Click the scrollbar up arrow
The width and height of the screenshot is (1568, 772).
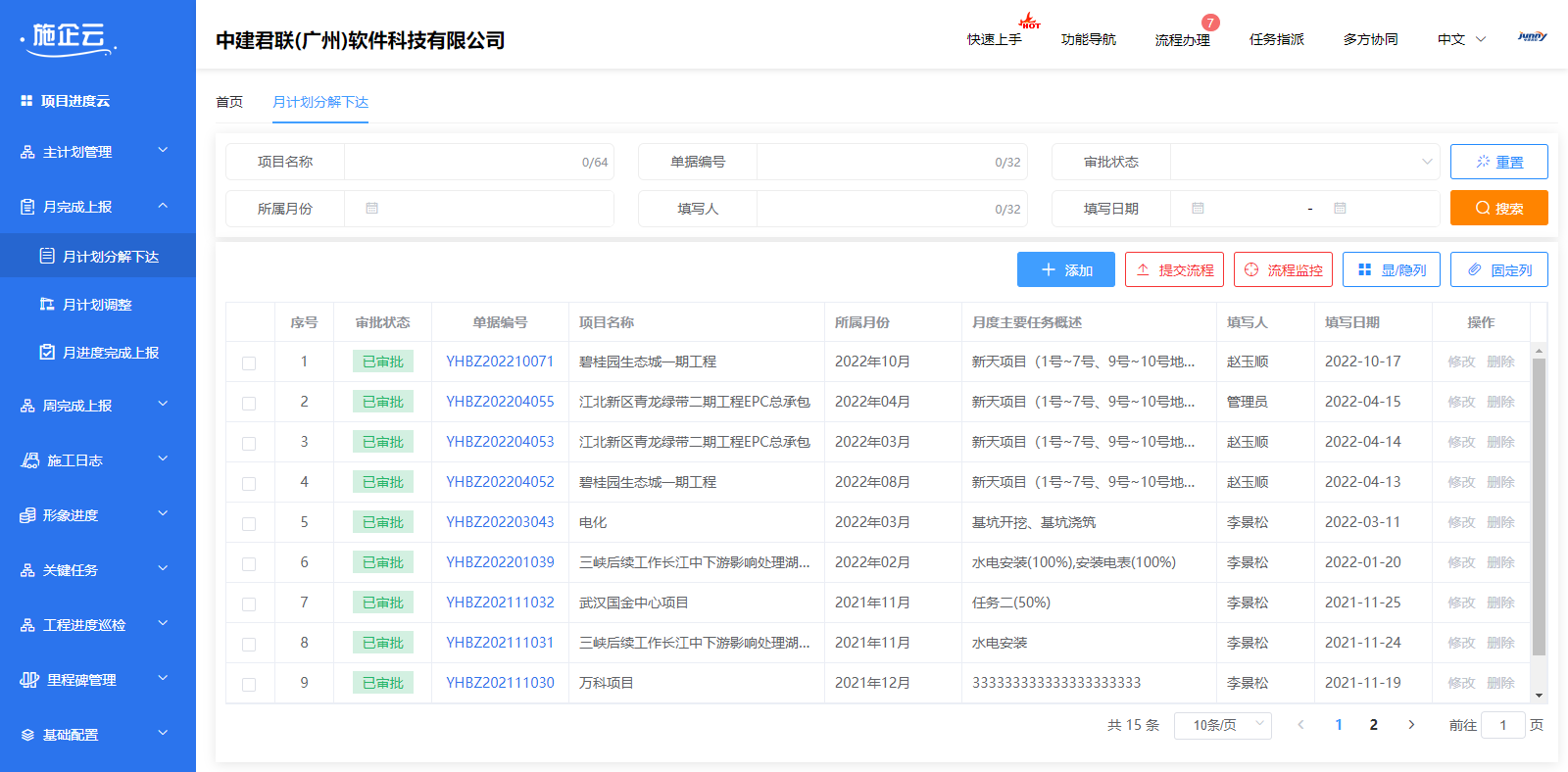click(x=1539, y=351)
